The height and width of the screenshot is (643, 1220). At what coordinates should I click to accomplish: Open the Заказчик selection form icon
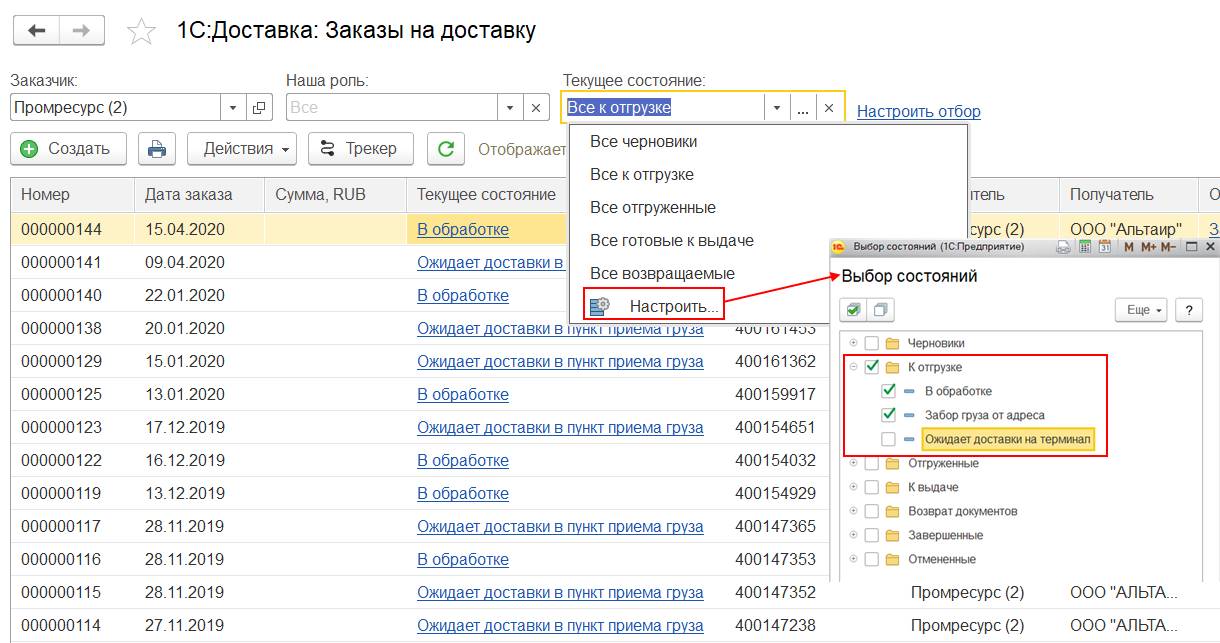pos(260,107)
